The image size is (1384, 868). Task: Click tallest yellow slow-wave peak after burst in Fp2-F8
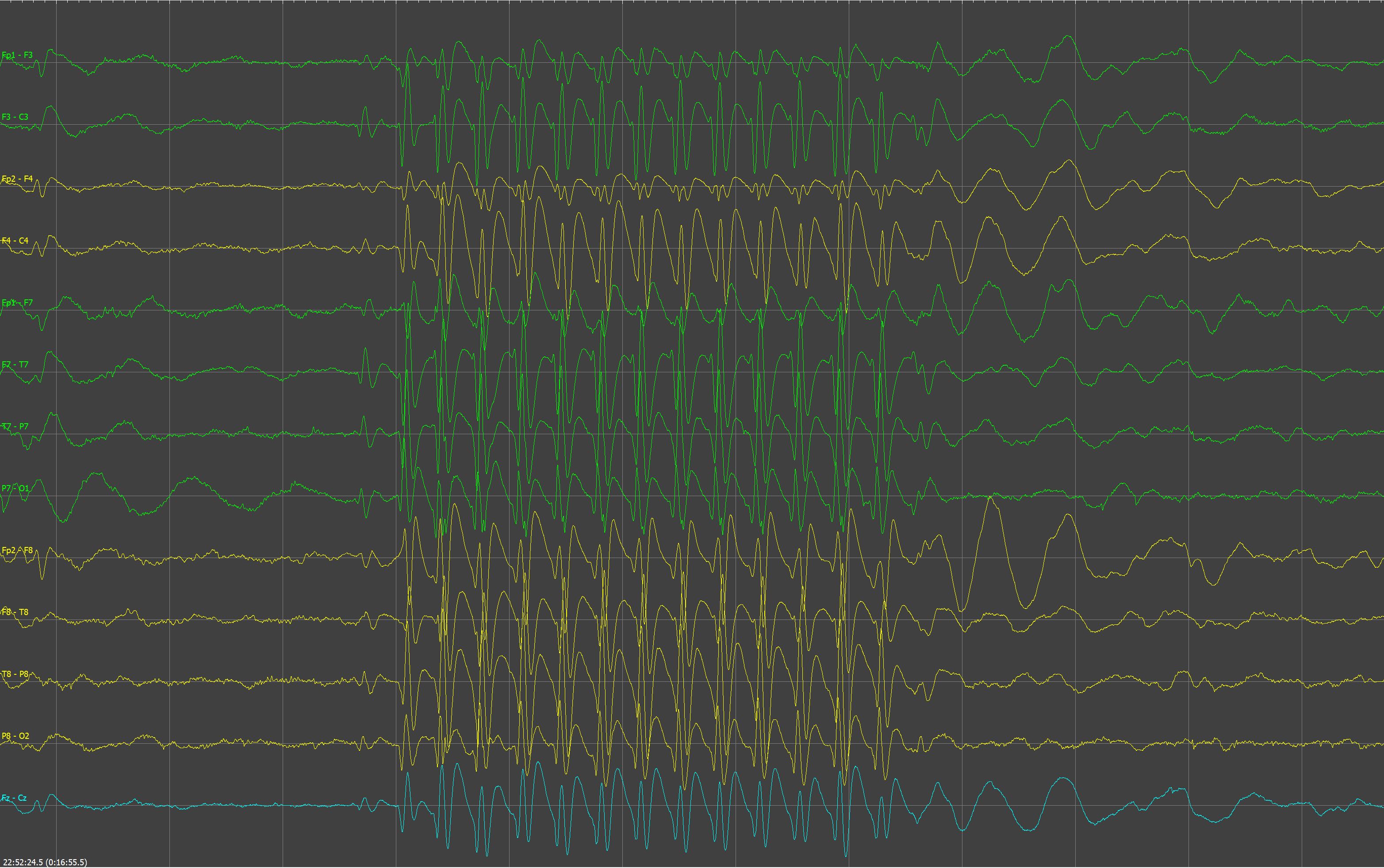click(x=989, y=498)
